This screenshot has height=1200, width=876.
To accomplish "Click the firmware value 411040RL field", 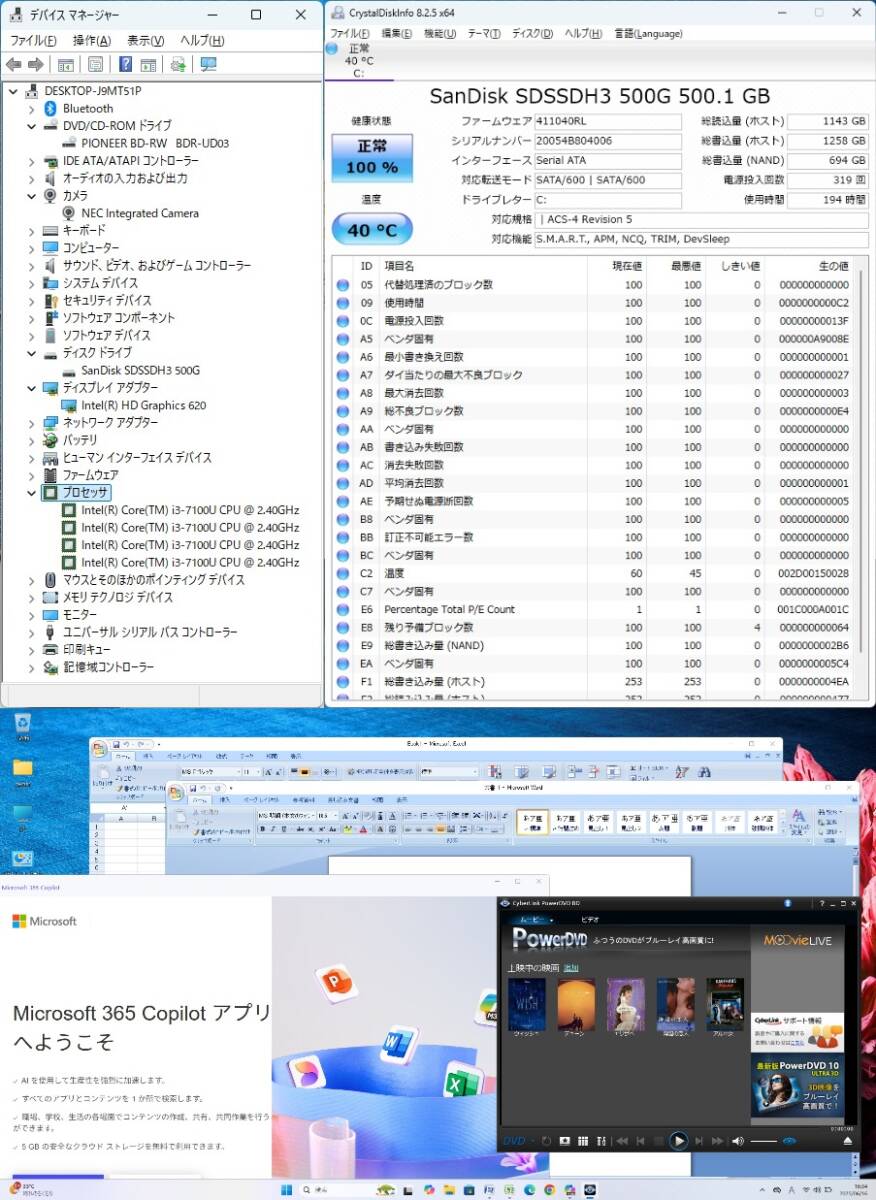I will tap(608, 121).
